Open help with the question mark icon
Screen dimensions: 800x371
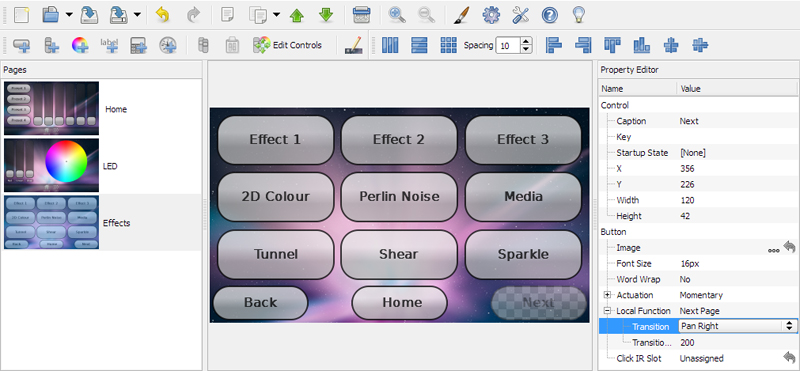[549, 15]
